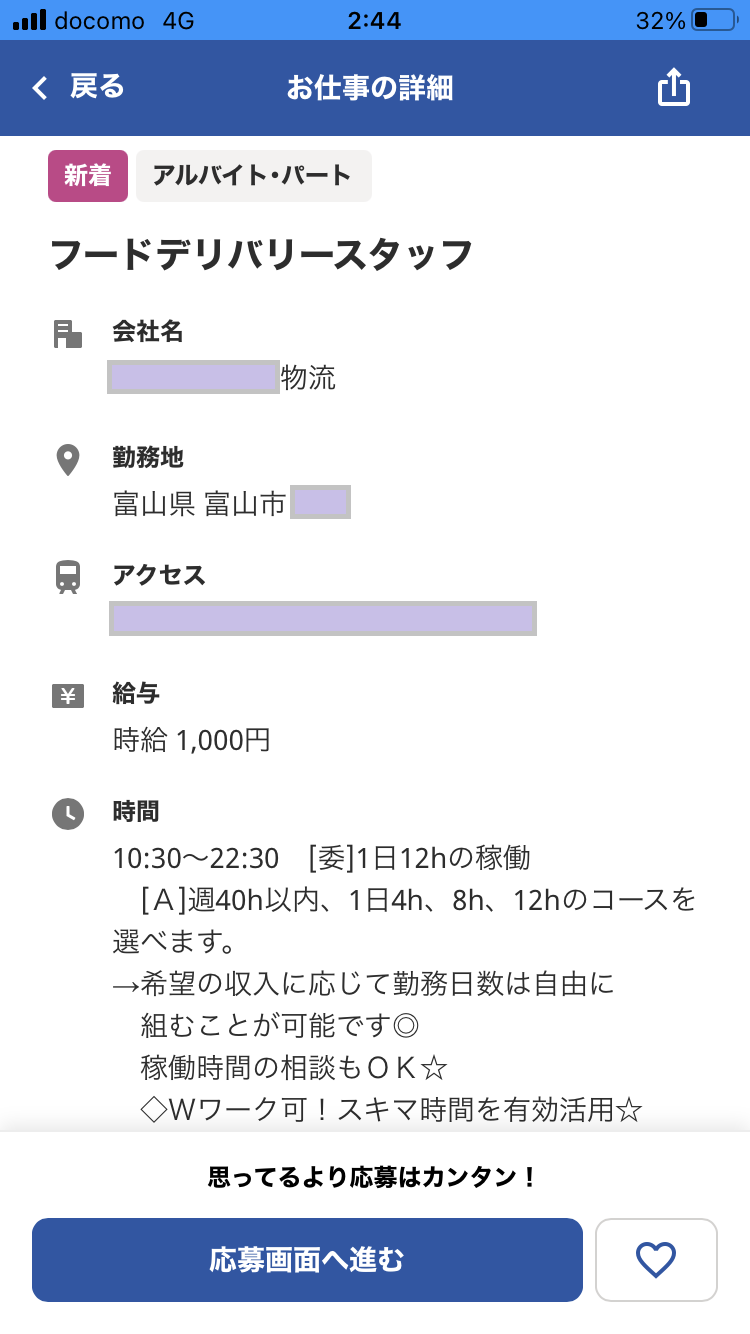The width and height of the screenshot is (750, 1334).
Task: Tap the status bar clock showing 2:44
Action: pos(374,20)
